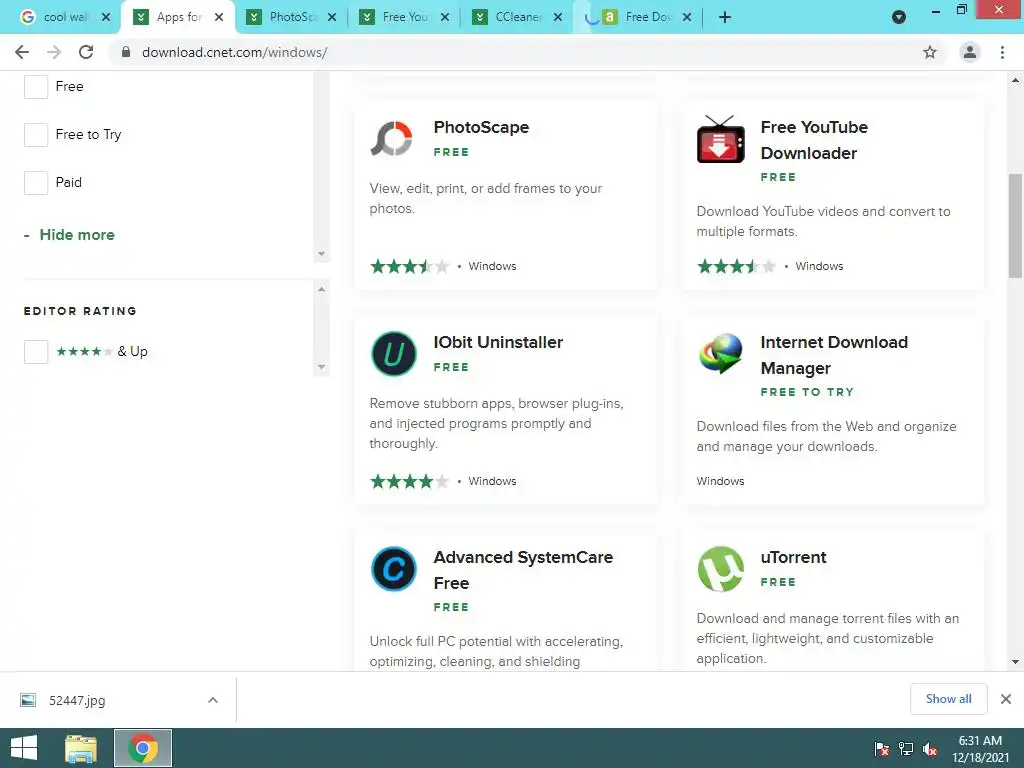Check the Free price filter
This screenshot has height=768, width=1024.
[36, 86]
